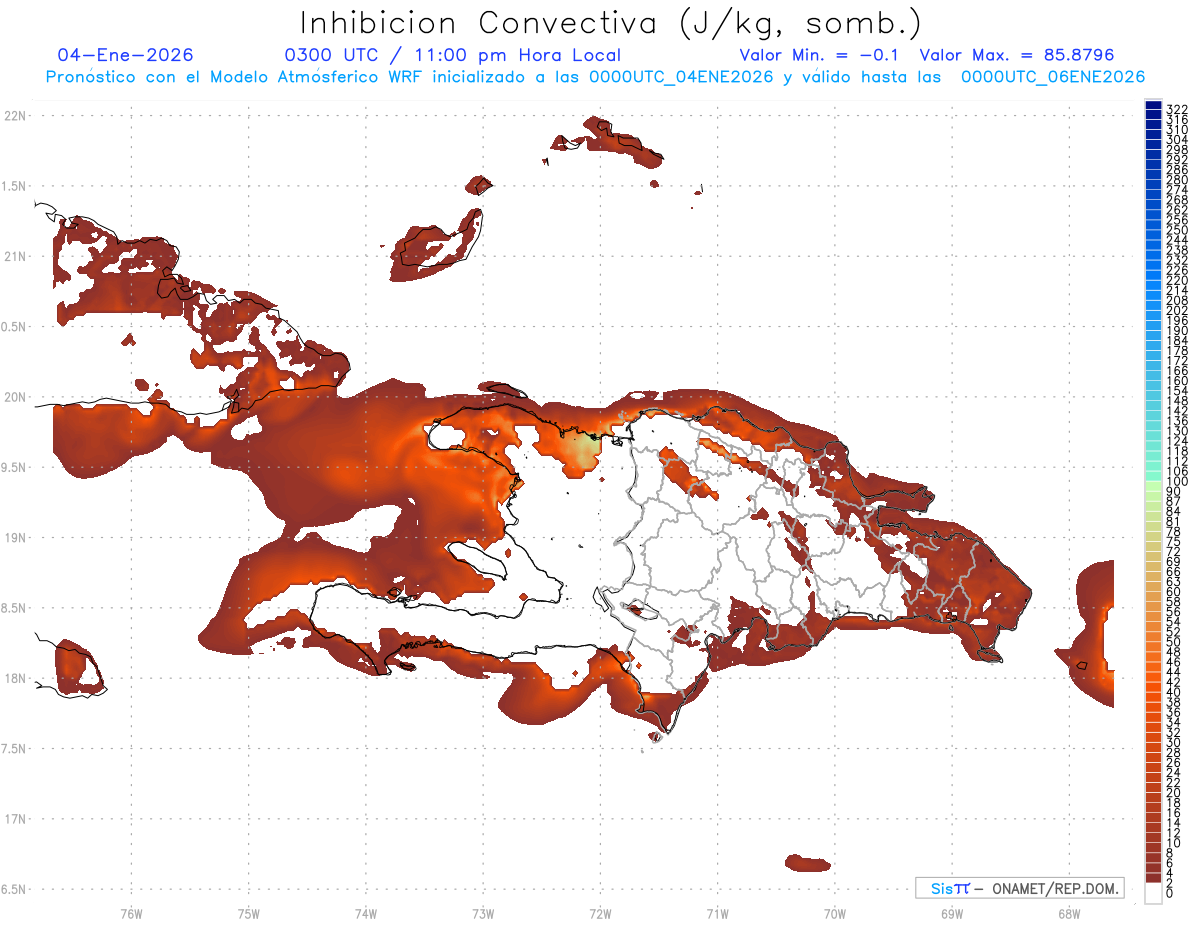The width and height of the screenshot is (1200, 927).
Task: Click the '20N' latitude label
Action: point(16,397)
